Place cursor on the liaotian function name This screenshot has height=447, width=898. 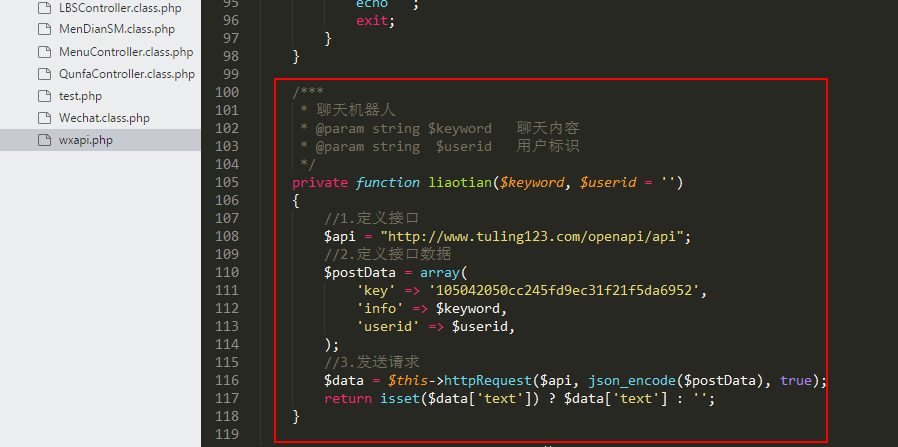click(460, 182)
